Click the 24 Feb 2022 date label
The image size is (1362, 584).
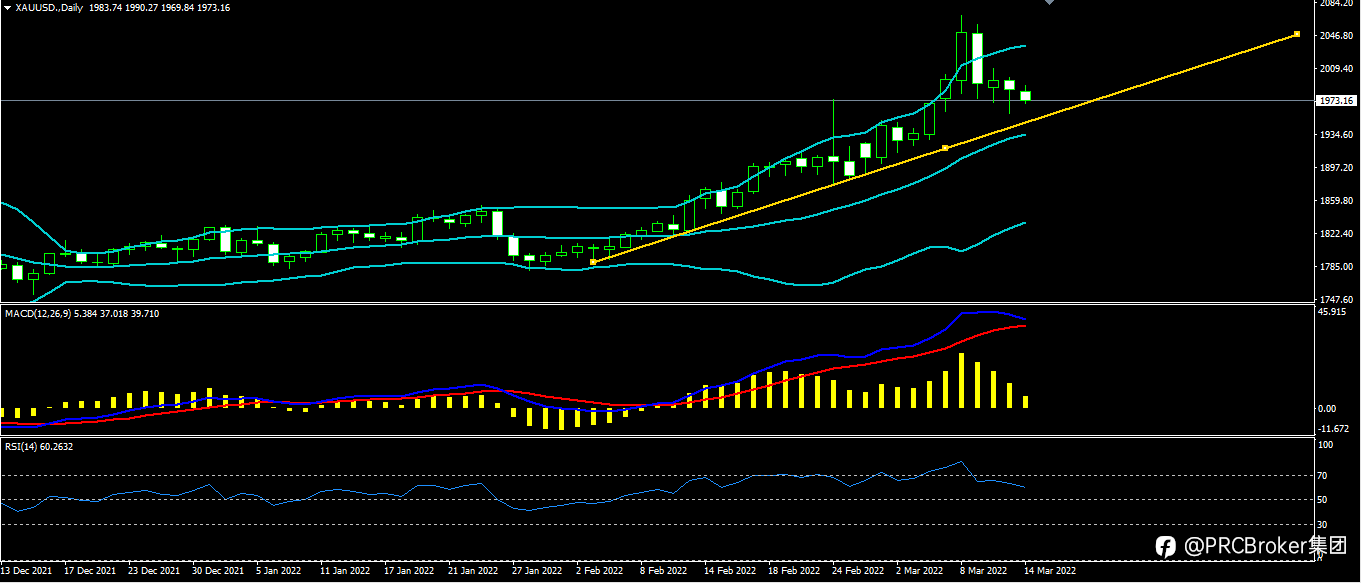click(x=858, y=571)
